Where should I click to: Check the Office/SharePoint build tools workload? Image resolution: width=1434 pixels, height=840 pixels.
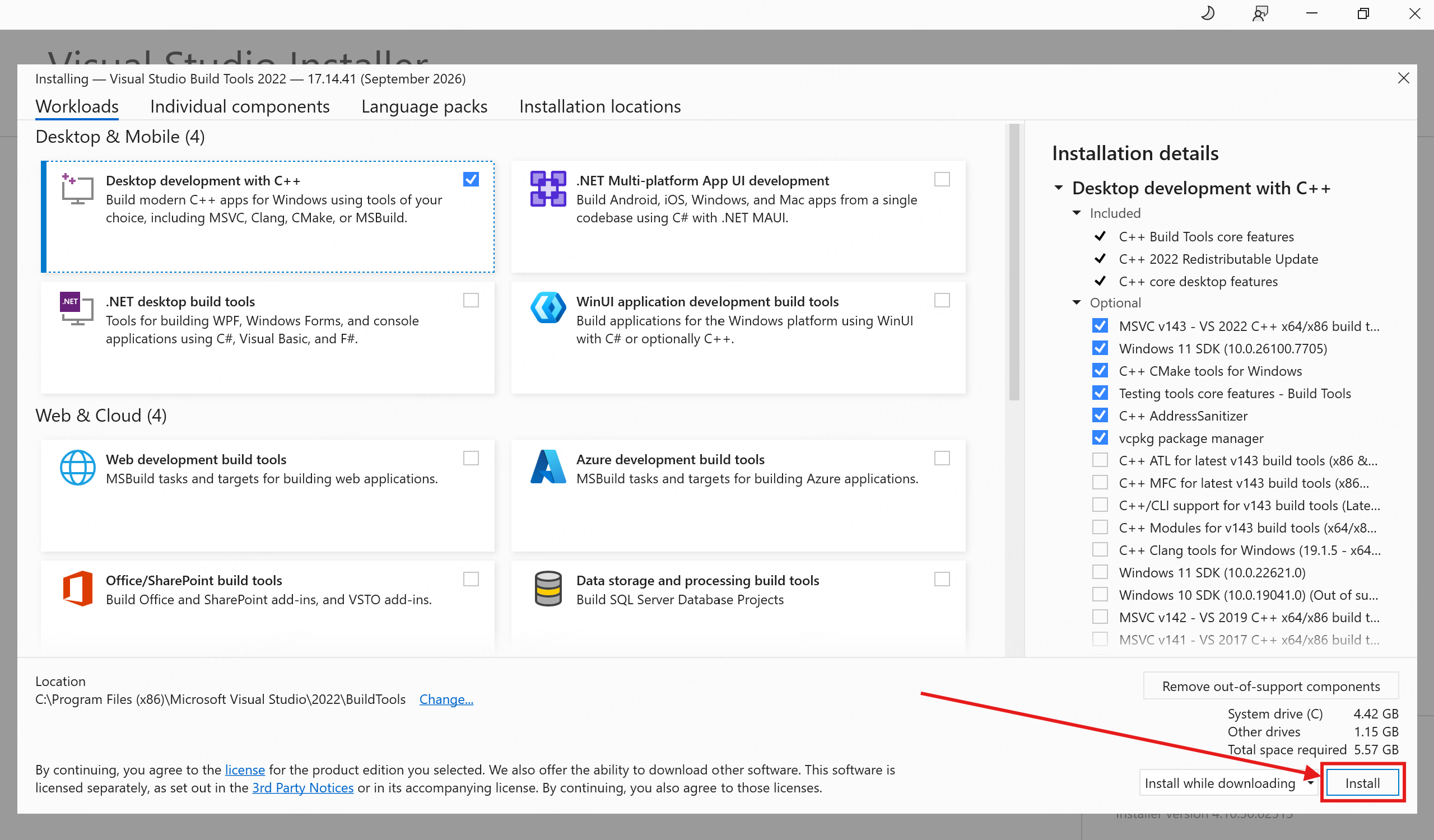(x=471, y=579)
